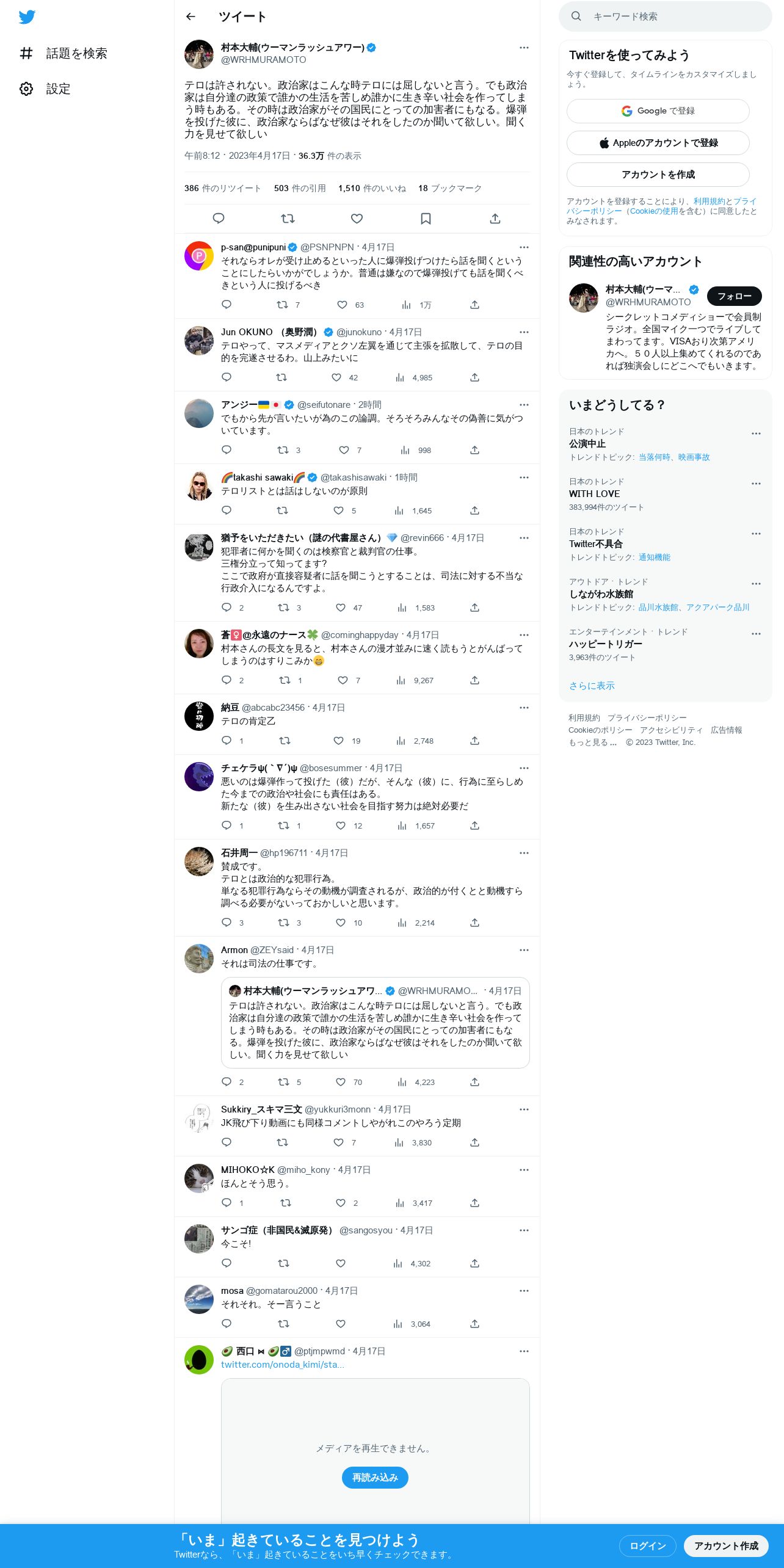Retweet Jun OKUNO's reply
Viewport: 784px width, 1568px height.
click(x=281, y=377)
